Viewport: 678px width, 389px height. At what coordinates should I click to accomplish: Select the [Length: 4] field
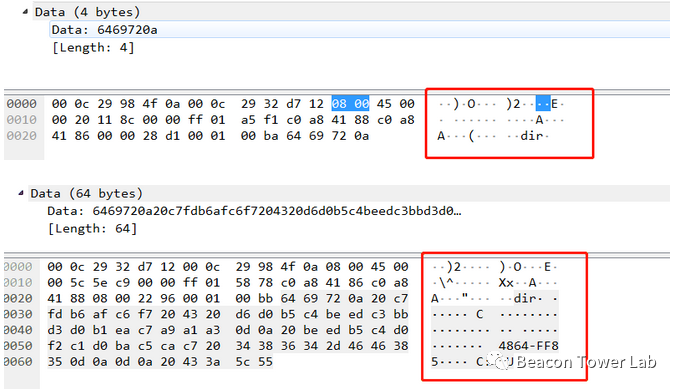click(93, 47)
